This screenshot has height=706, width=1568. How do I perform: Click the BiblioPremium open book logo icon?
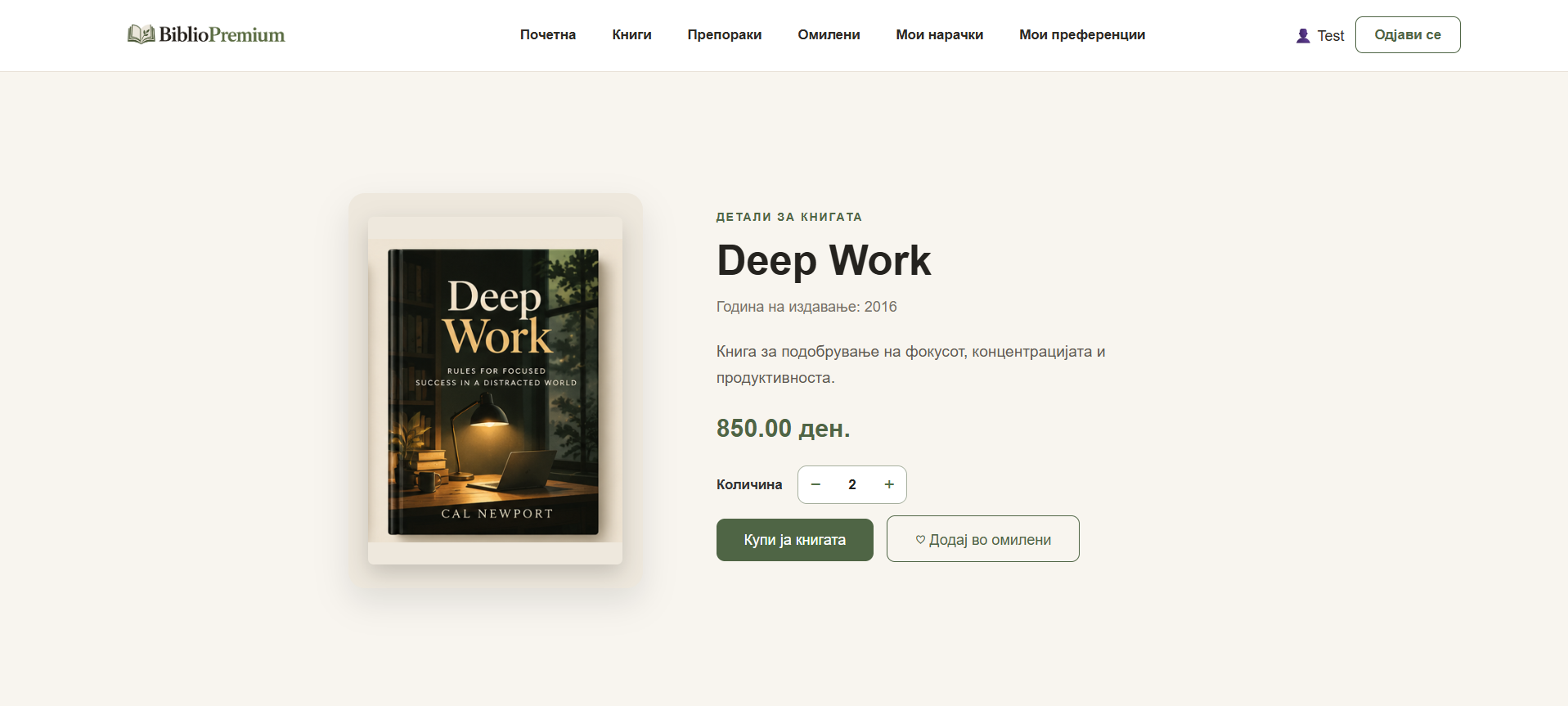(141, 34)
